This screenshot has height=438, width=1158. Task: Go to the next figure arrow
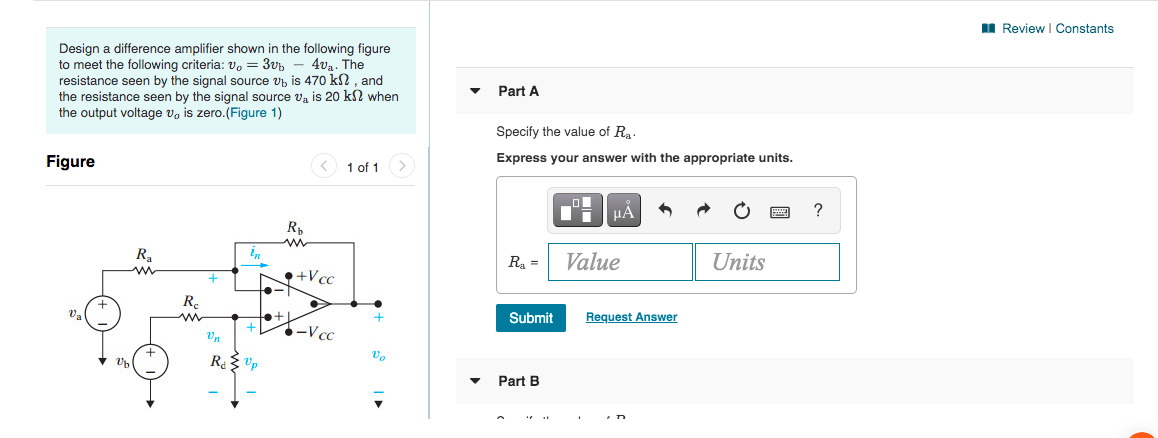[x=400, y=167]
